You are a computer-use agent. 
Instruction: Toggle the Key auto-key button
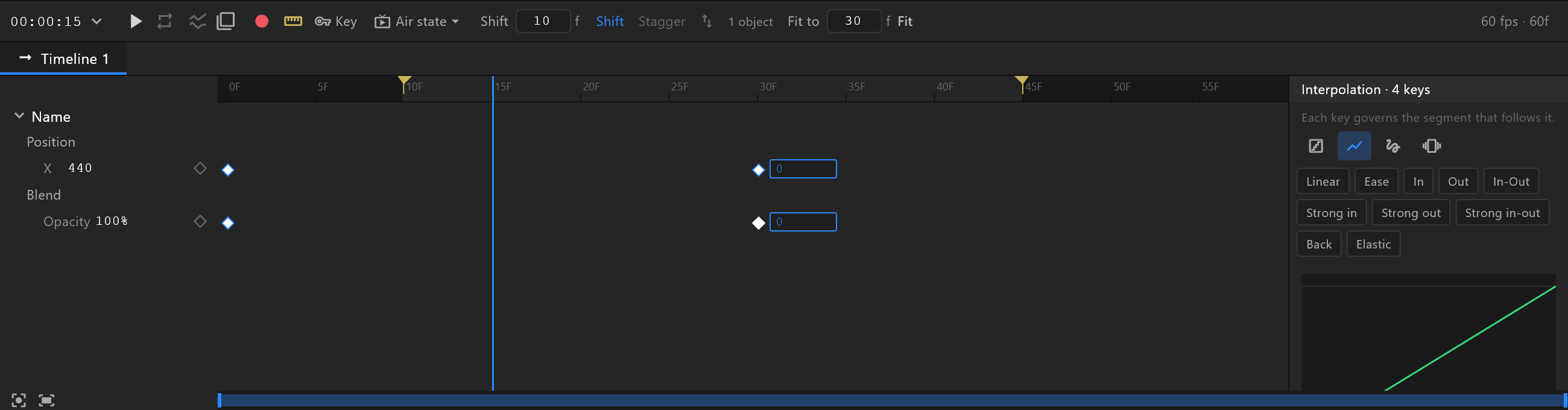(335, 21)
